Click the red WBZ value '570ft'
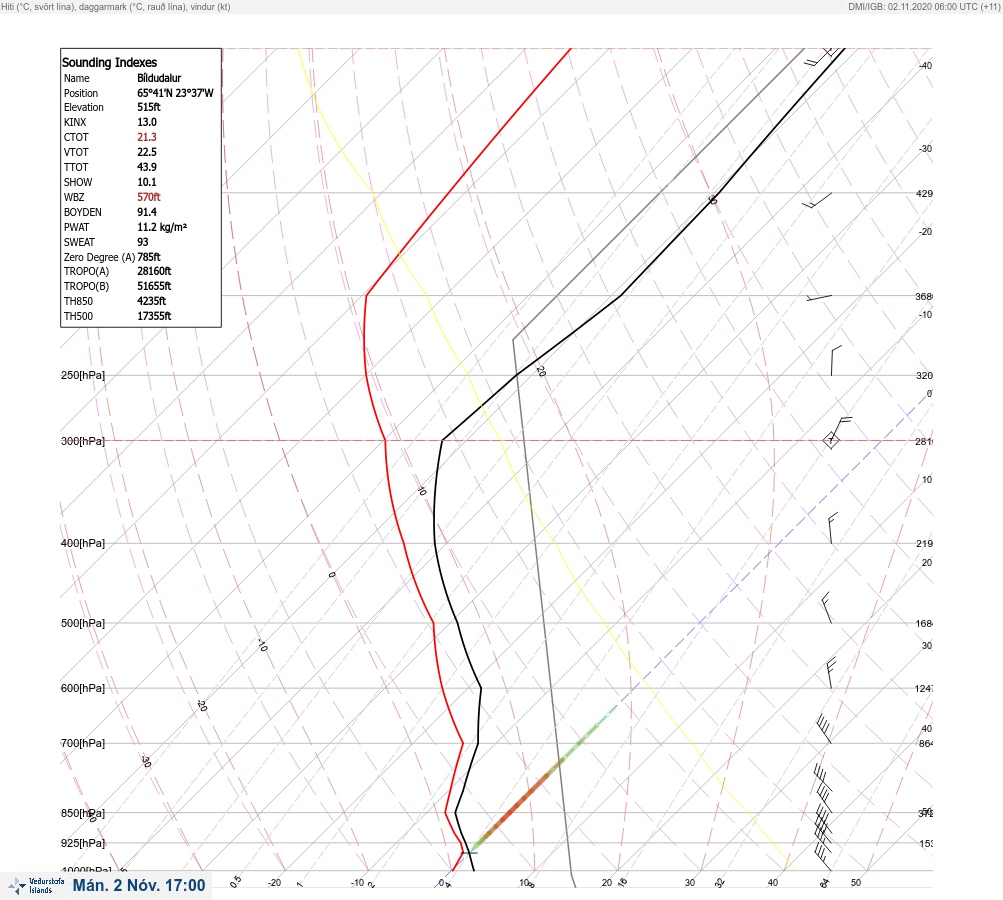Screen dimensions: 1003x900 click(x=149, y=197)
